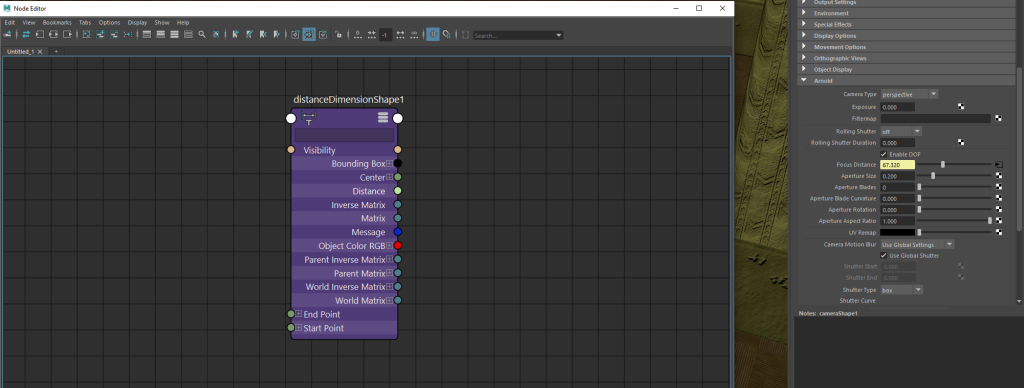This screenshot has height=388, width=1024.
Task: Click the add selected nodes to graph icon
Action: point(100,35)
